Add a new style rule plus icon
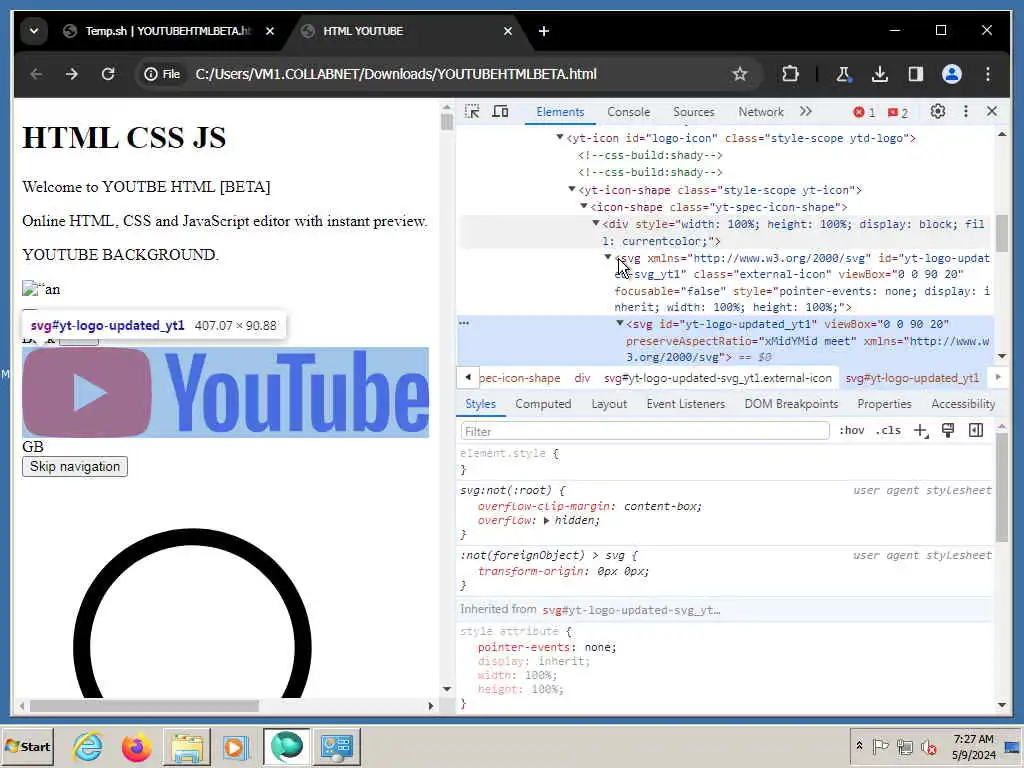This screenshot has width=1024, height=768. click(x=920, y=430)
